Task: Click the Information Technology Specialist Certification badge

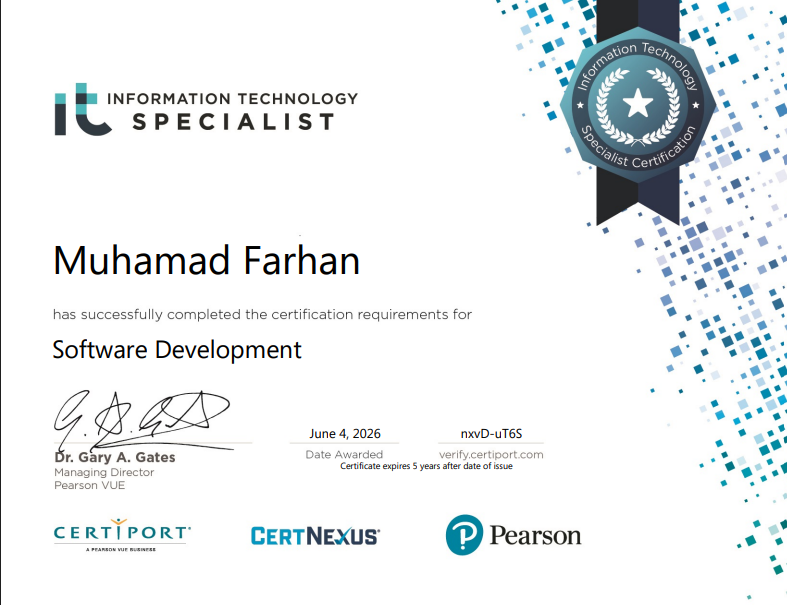Action: pos(638,105)
